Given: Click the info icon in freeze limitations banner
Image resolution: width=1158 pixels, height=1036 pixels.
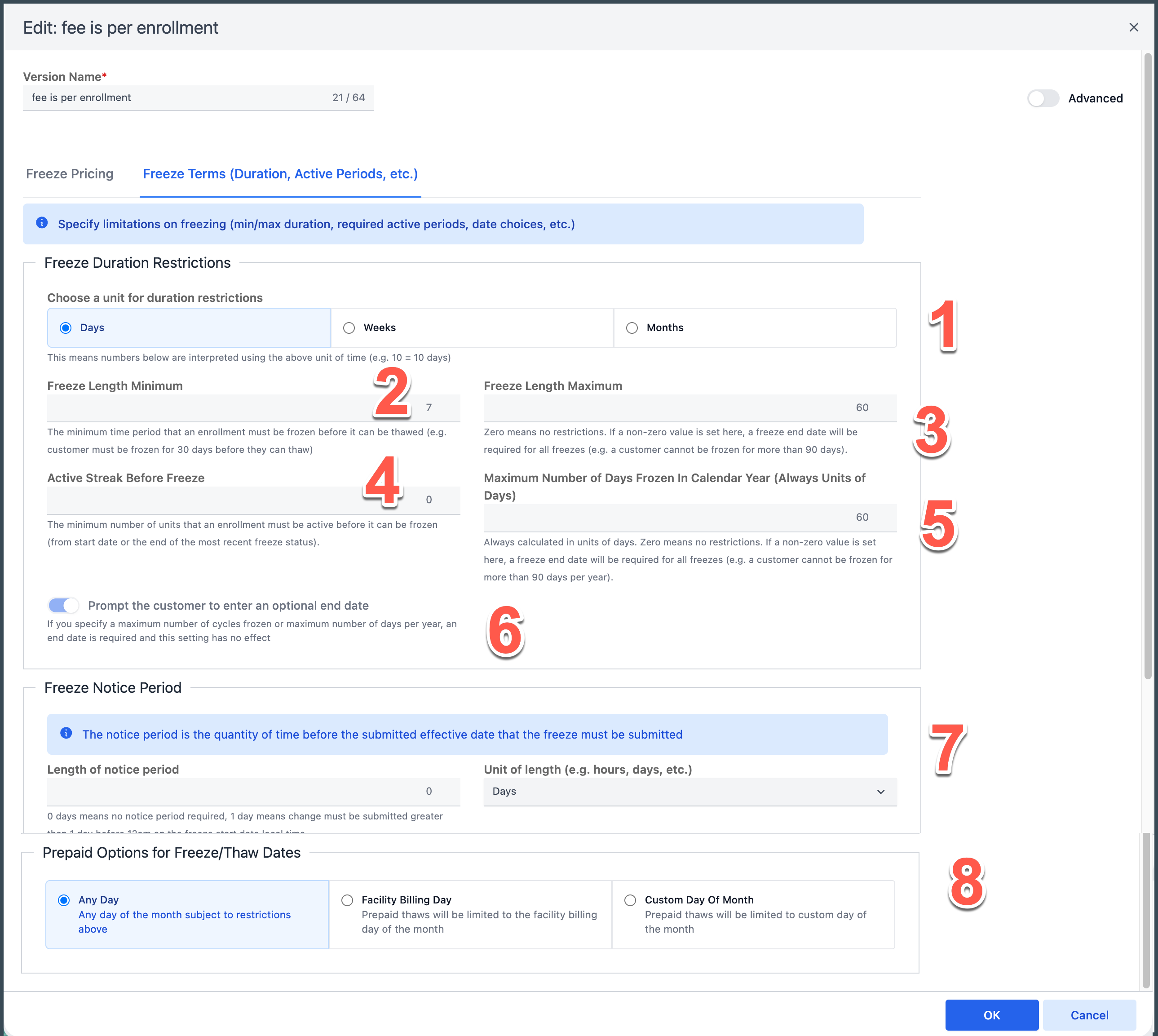Looking at the screenshot, I should pyautogui.click(x=42, y=223).
